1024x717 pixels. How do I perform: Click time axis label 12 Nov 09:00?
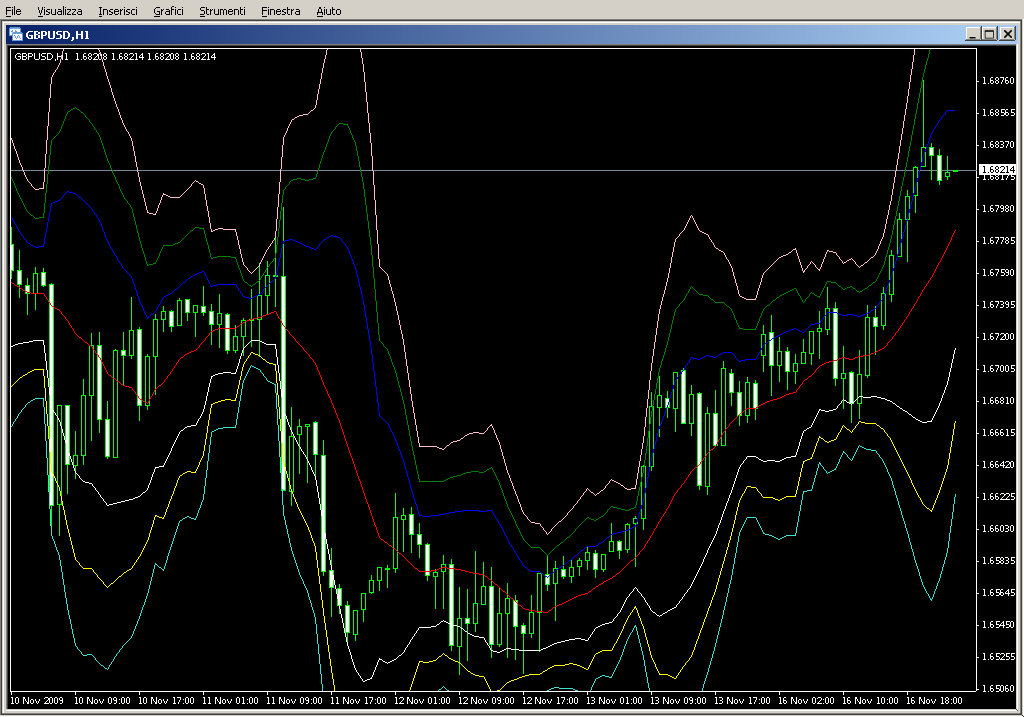[487, 701]
